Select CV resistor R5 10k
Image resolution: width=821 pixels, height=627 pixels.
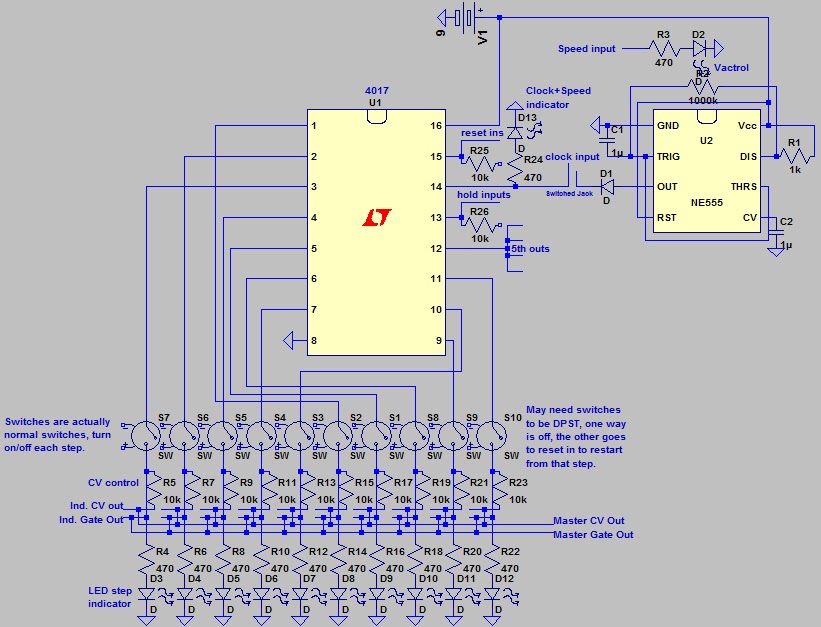[154, 490]
